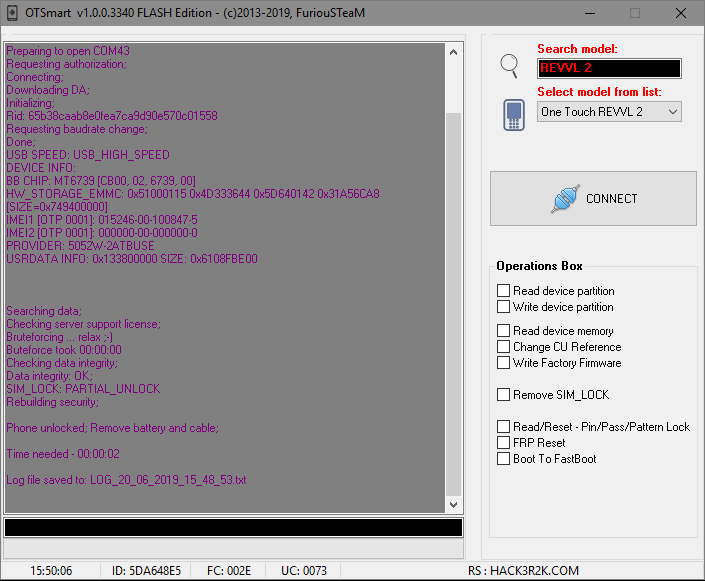Click the log vertical scrollbar thumb

tap(453, 304)
